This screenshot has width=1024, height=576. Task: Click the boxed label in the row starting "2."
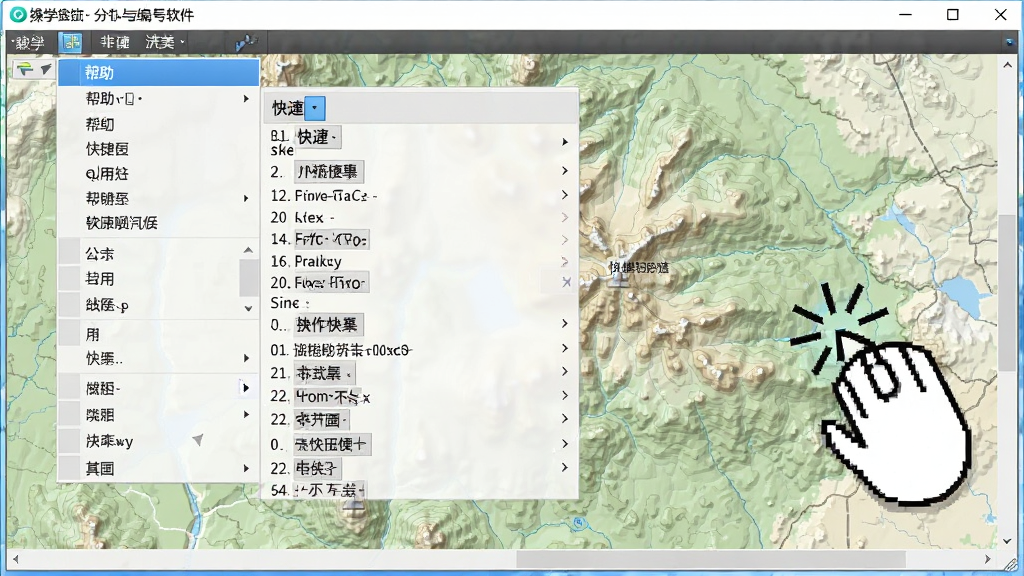click(x=328, y=172)
